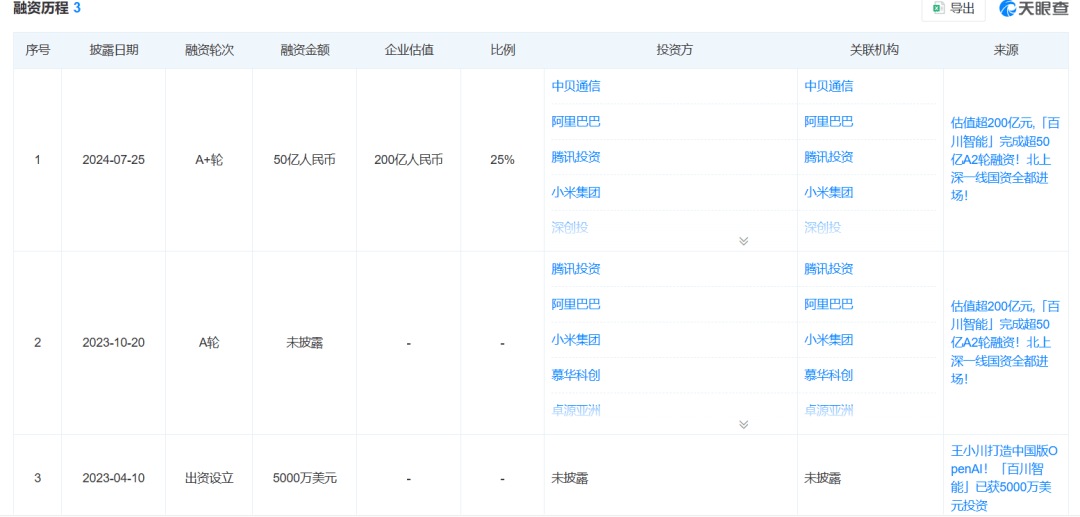Open investor 深创投 in A+轮 row
This screenshot has height=517, width=1080.
pyautogui.click(x=570, y=227)
